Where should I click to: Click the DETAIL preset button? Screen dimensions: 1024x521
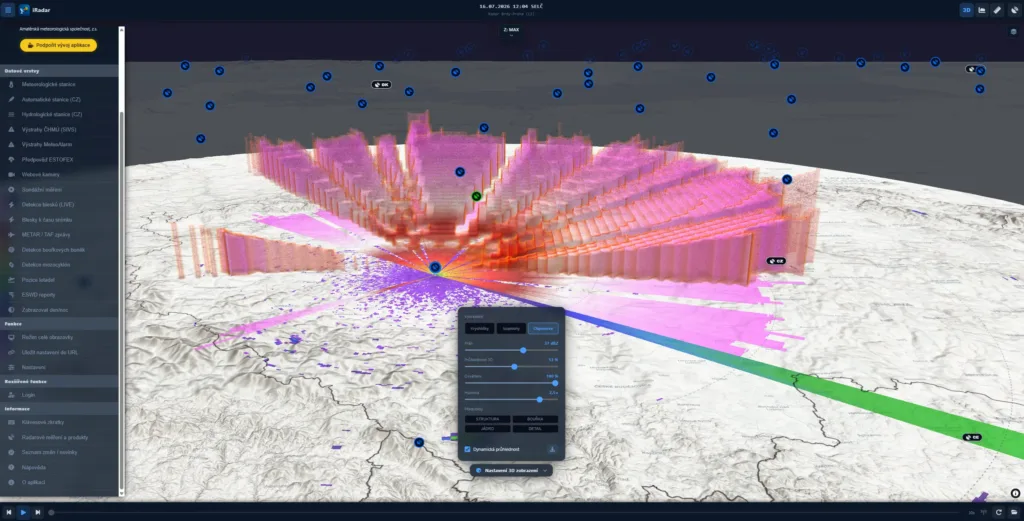(535, 429)
